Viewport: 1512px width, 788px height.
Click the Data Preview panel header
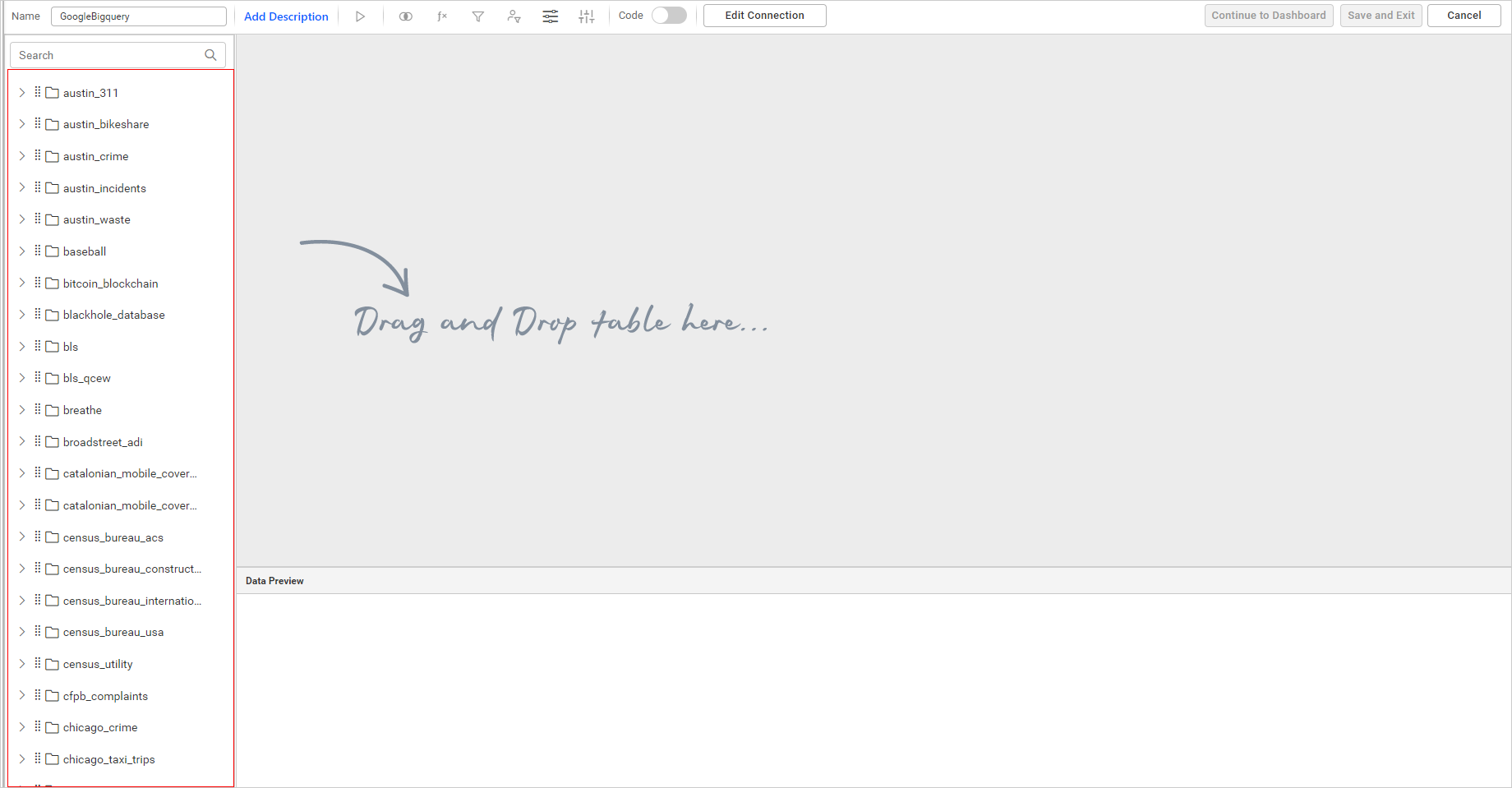pos(274,581)
